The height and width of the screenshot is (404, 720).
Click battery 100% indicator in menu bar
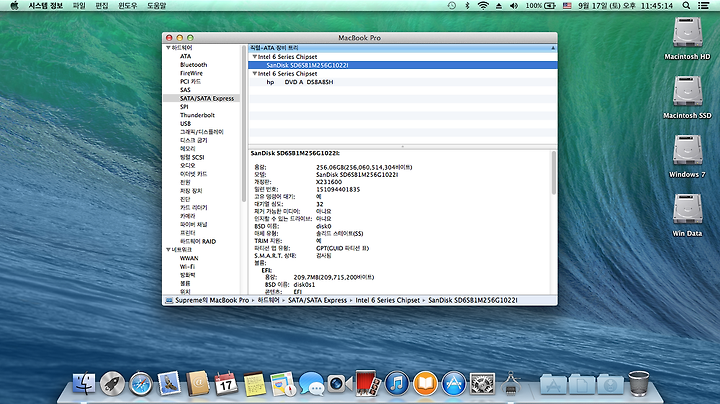pyautogui.click(x=540, y=6)
